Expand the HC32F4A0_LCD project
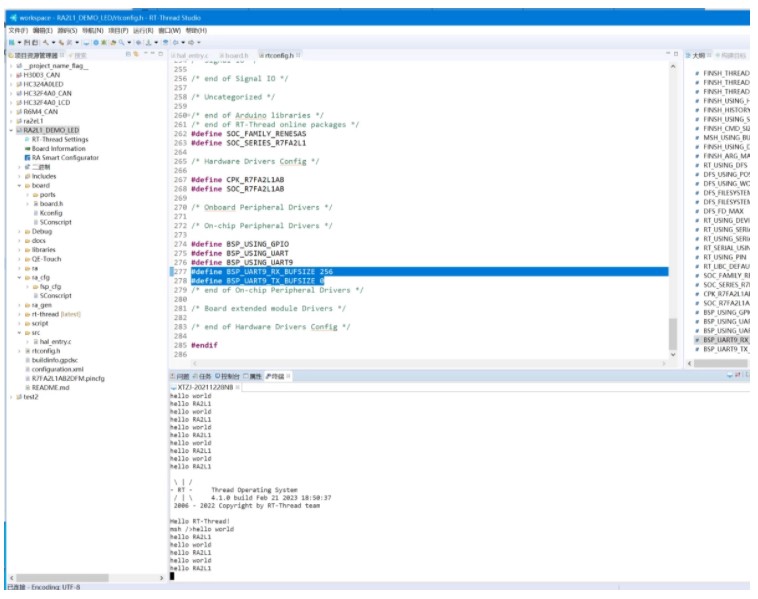 coord(11,103)
